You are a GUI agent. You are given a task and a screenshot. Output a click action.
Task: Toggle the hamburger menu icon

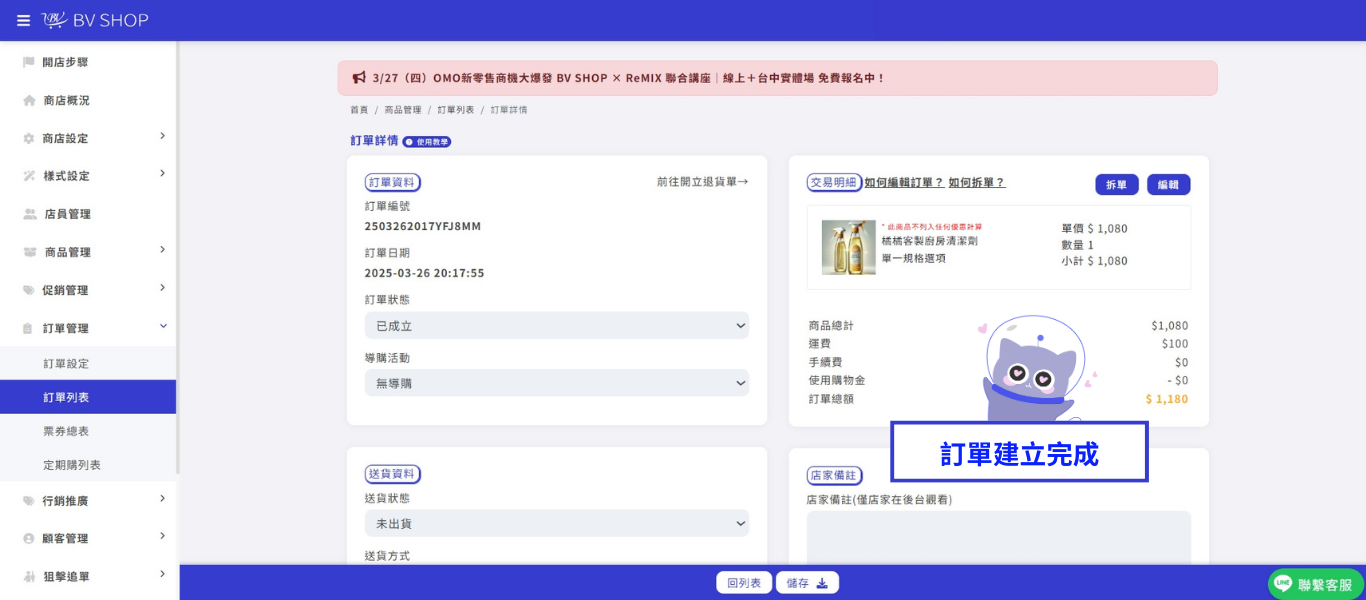pyautogui.click(x=23, y=20)
